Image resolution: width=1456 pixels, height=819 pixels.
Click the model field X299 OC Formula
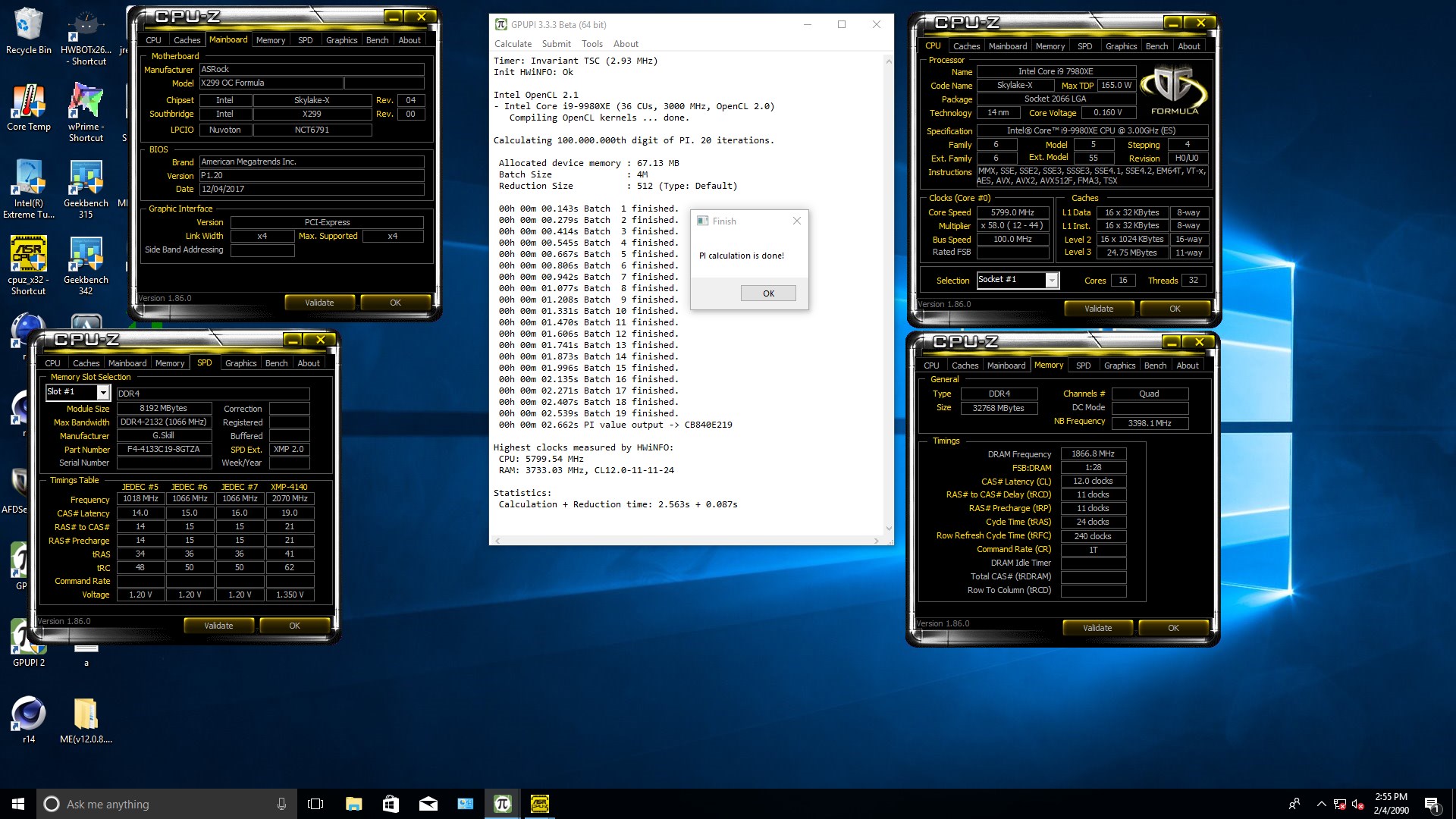point(271,83)
